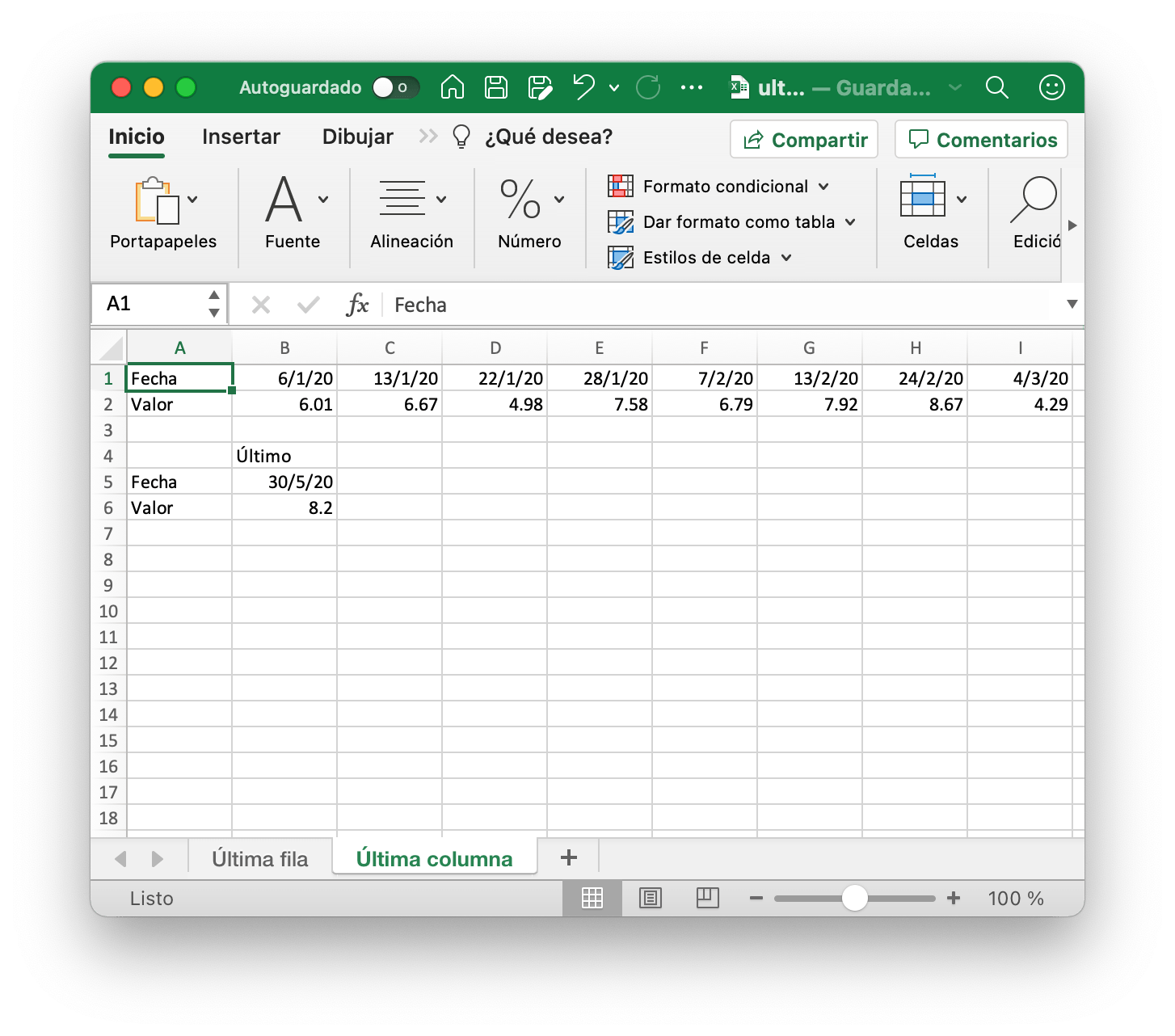Screen dimensions: 1175x1036
Task: Go to previous sheet with left arrow
Action: [x=120, y=858]
